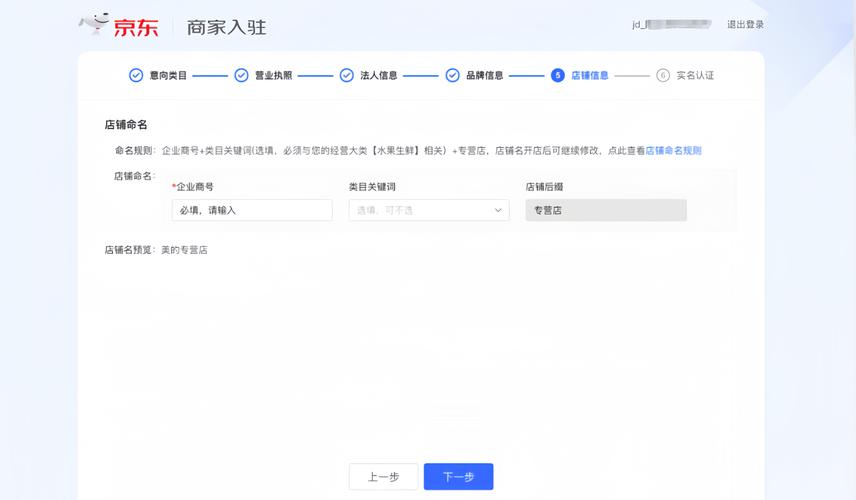Go to the 营业执照 step label
The image size is (856, 500).
(274, 75)
